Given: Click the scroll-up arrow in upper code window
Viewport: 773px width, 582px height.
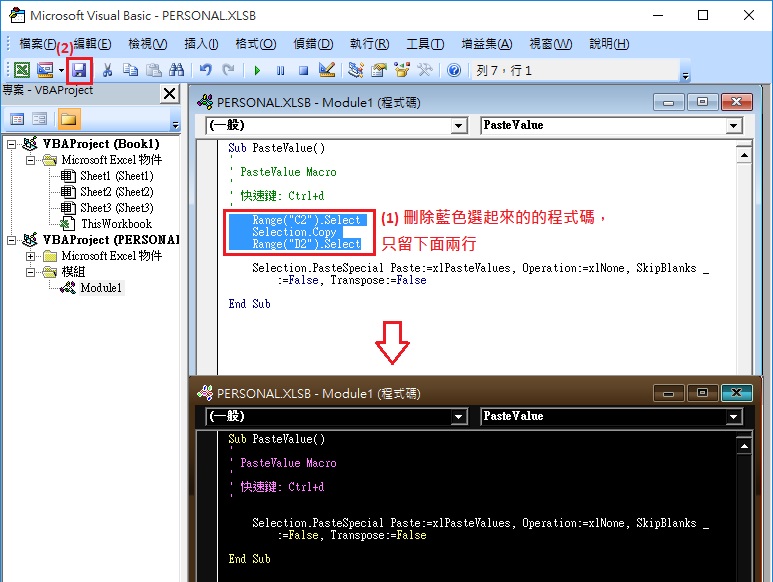Looking at the screenshot, I should (x=744, y=156).
